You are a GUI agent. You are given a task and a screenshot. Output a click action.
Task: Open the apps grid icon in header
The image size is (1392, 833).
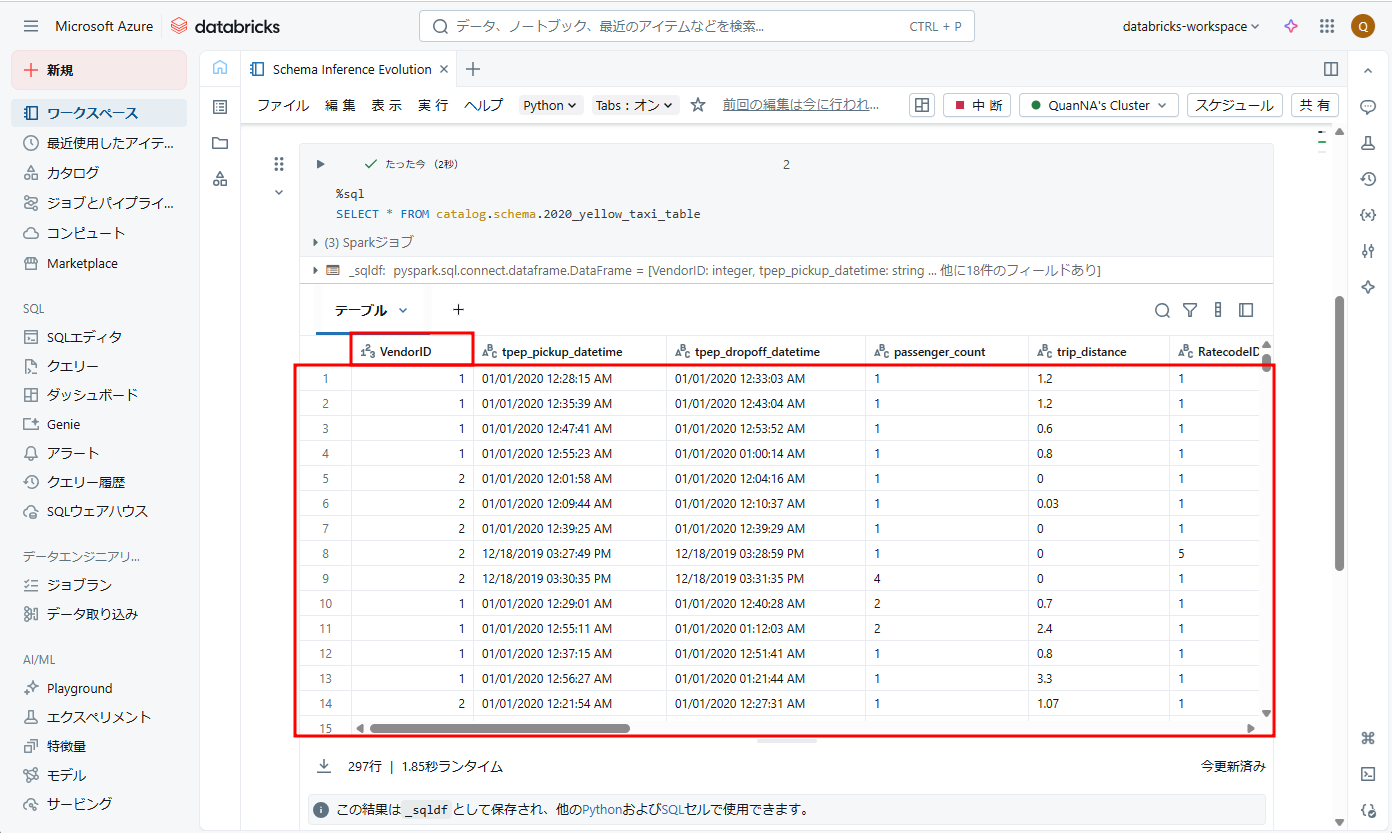(x=1327, y=27)
